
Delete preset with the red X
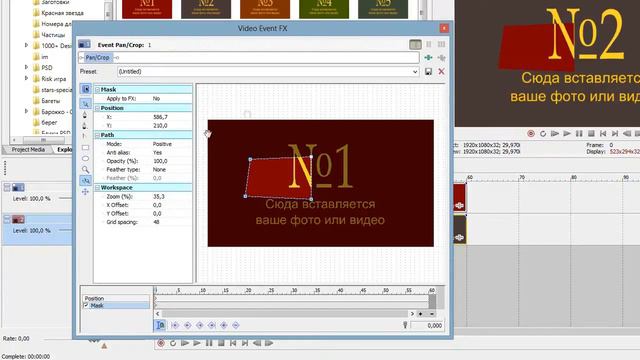tap(441, 71)
